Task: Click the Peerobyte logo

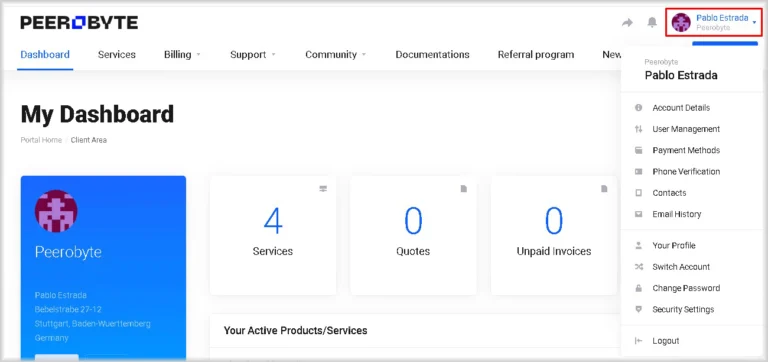Action: (79, 23)
